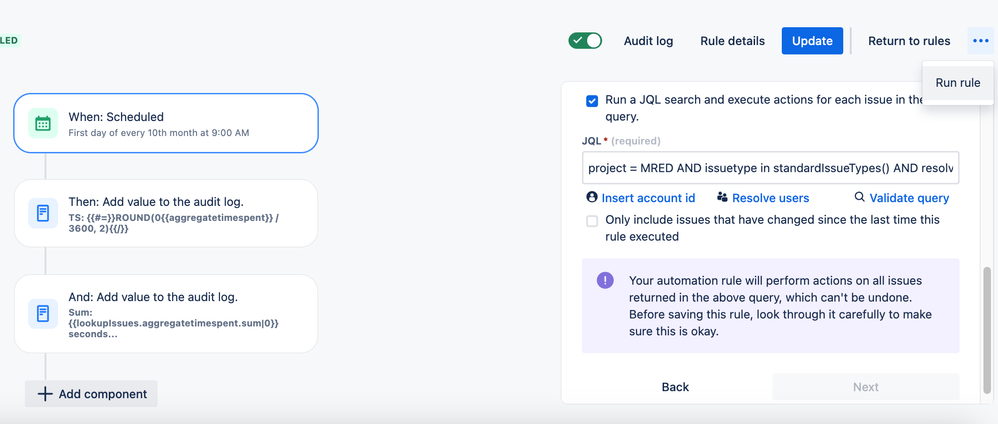Click the Resolve users link
Screen dimensions: 998x424
770,198
